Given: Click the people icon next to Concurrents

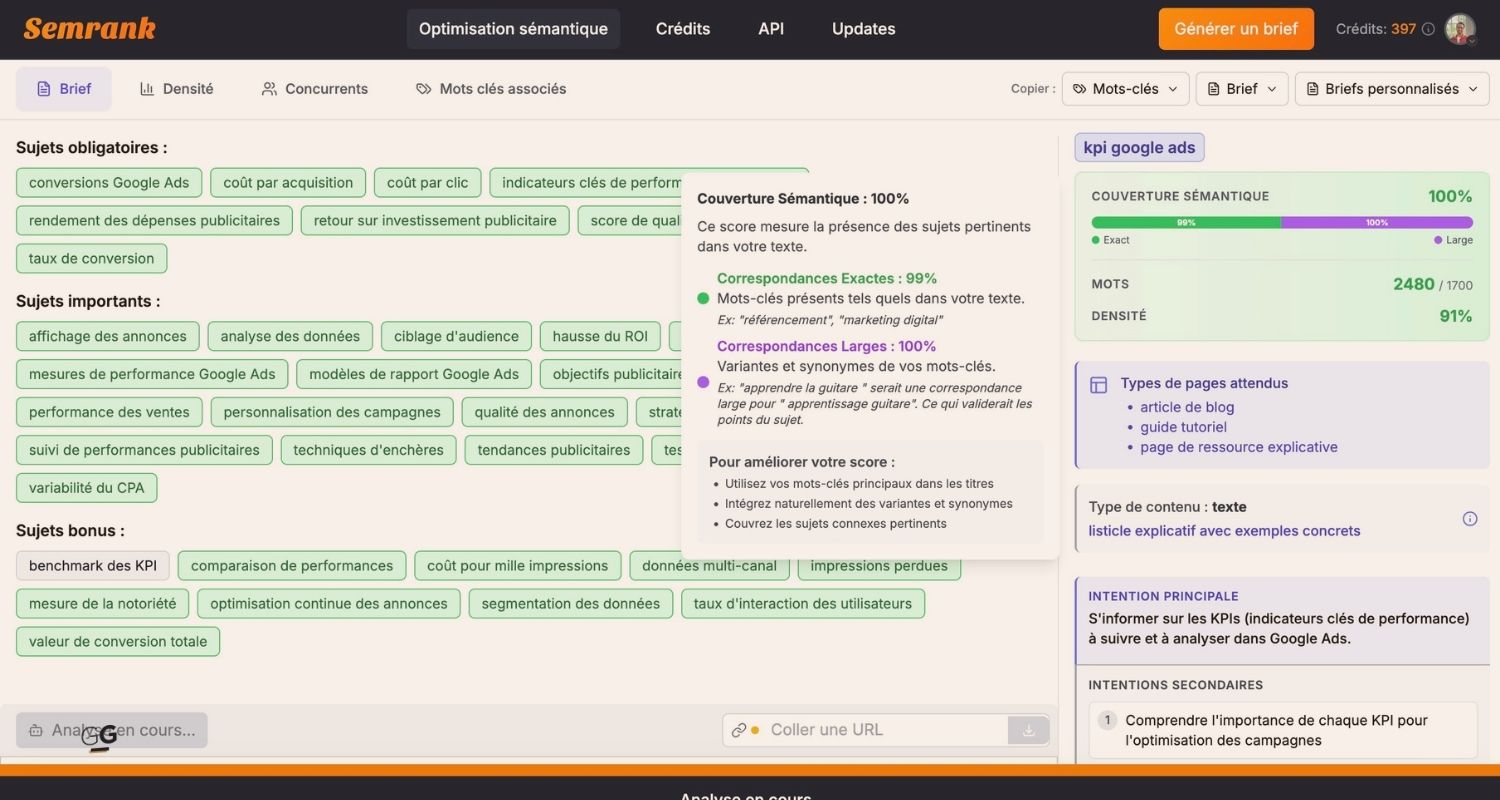Looking at the screenshot, I should click(266, 88).
